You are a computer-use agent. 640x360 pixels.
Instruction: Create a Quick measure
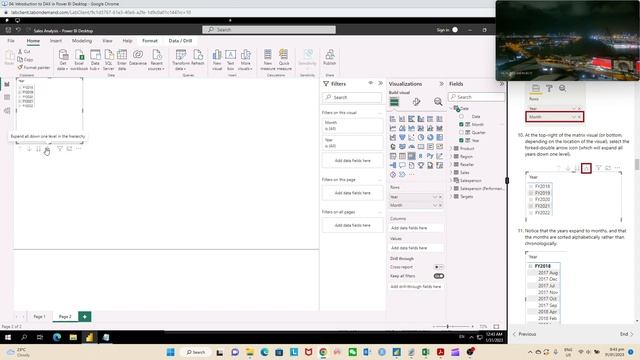[284, 60]
